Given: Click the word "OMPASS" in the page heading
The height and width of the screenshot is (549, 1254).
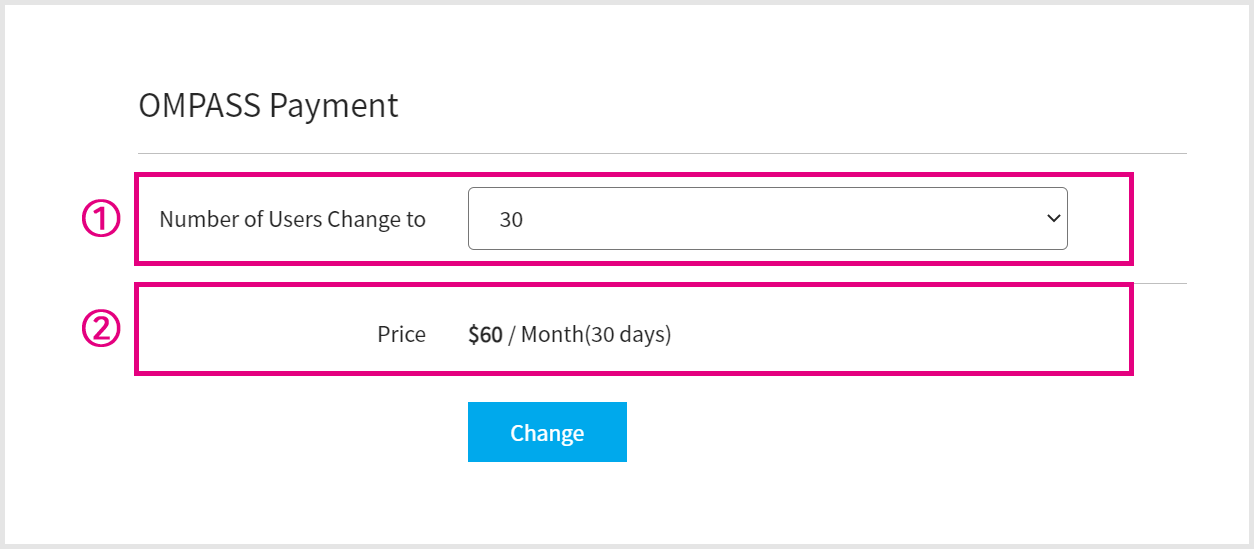Looking at the screenshot, I should pos(200,106).
